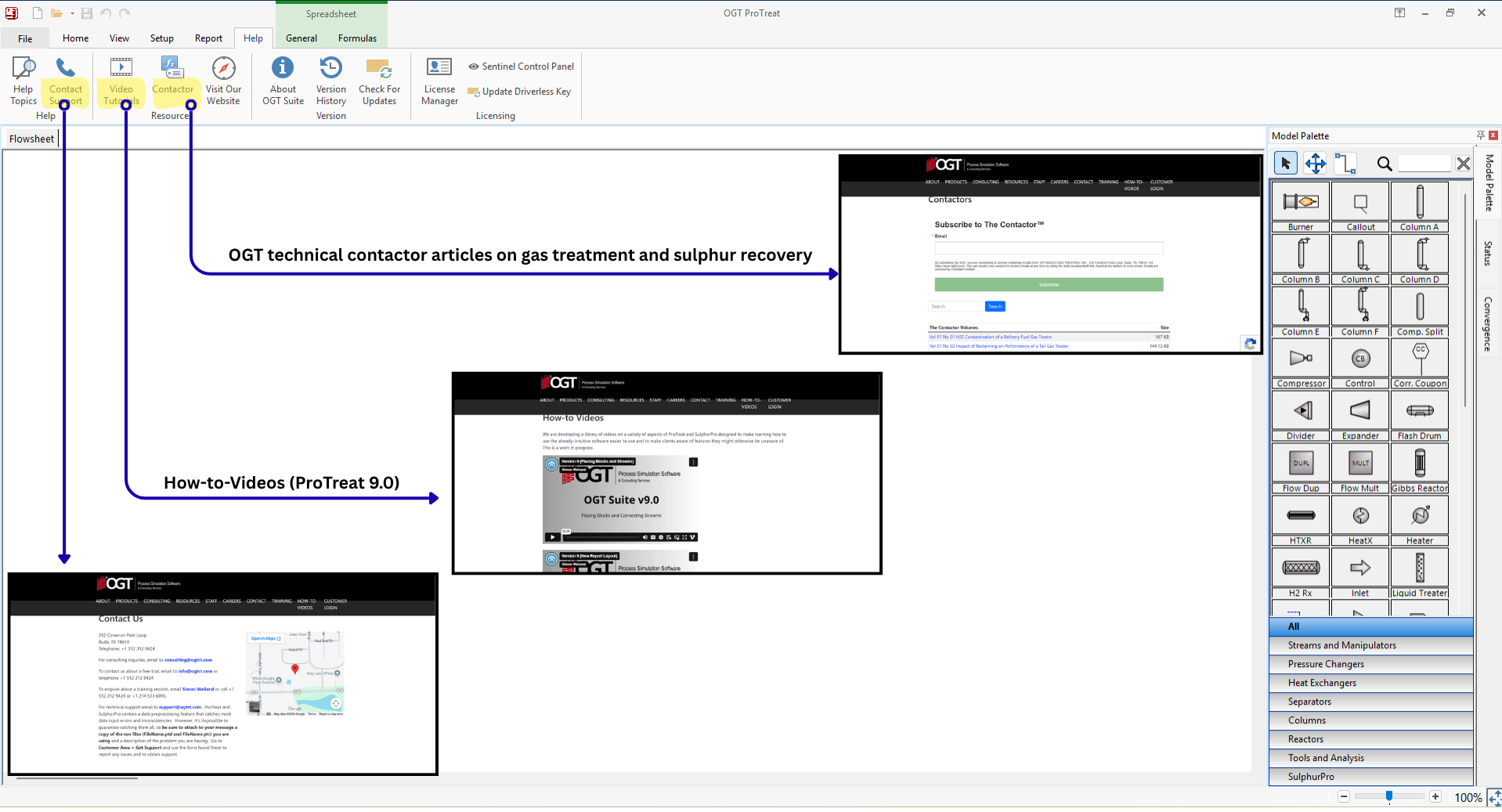
Task: Expand Tools and Analysis category
Action: coord(1370,758)
